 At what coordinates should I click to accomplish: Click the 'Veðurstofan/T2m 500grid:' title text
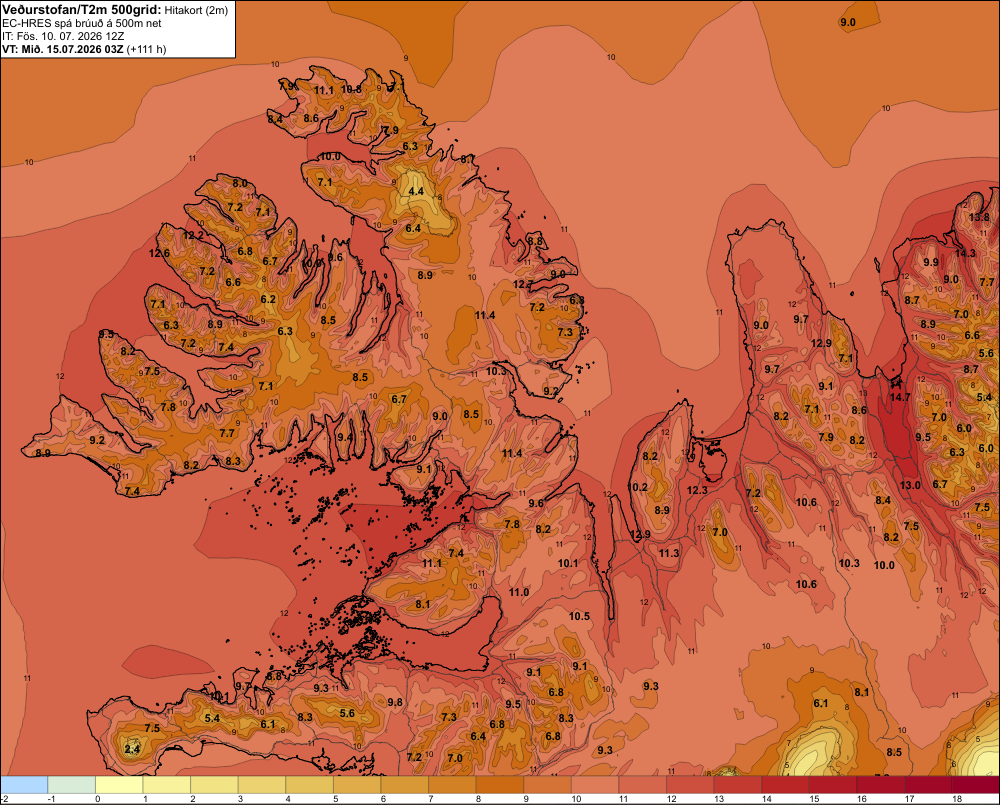pos(82,10)
